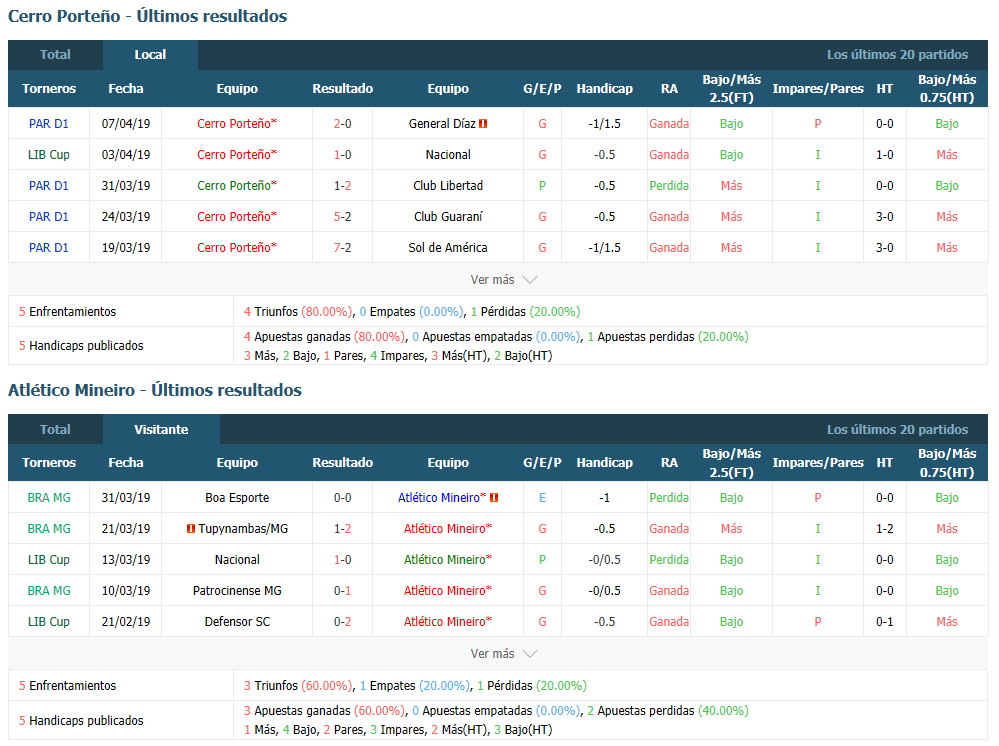
Task: Click Los últimos 20 partidos in Atlético Mineiro header
Action: pos(897,429)
